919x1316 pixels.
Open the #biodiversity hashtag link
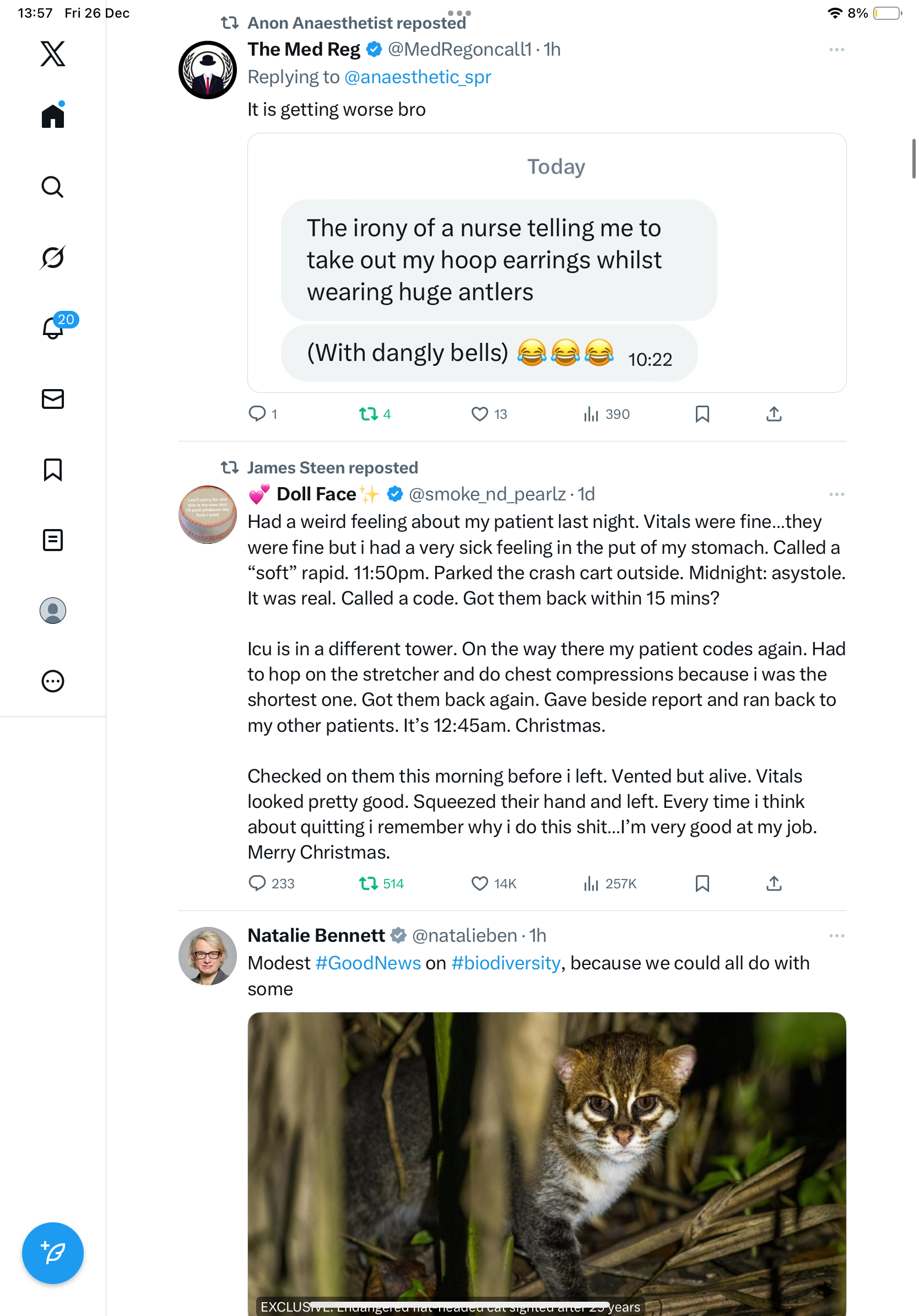505,963
